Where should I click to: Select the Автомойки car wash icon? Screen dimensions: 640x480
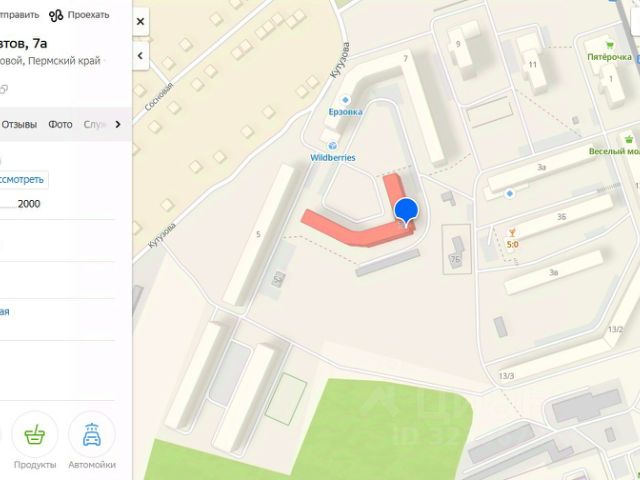point(92,435)
